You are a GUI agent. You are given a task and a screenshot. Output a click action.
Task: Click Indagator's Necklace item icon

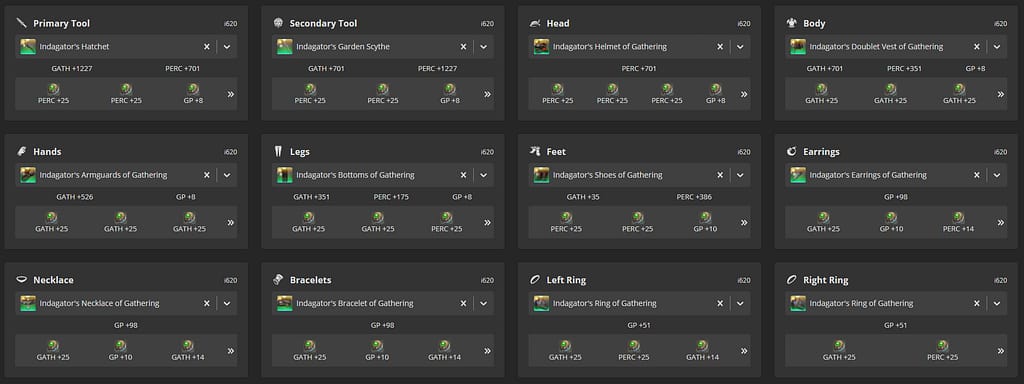pyautogui.click(x=28, y=304)
